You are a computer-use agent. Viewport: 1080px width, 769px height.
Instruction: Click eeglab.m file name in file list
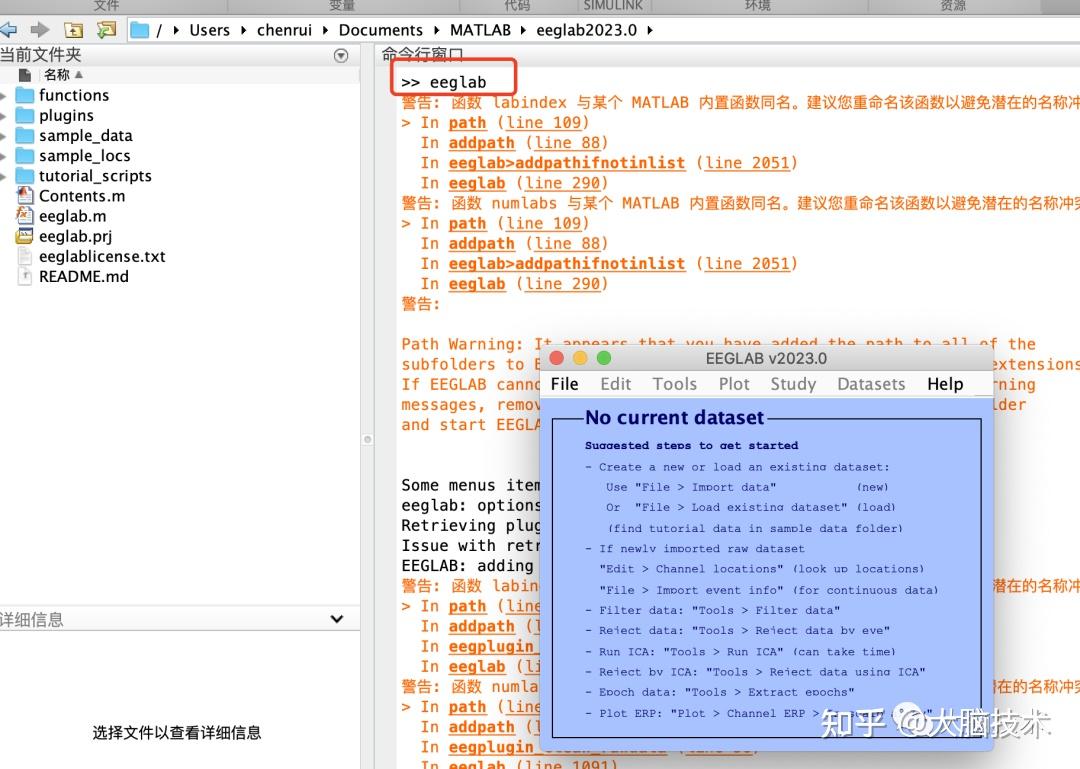pyautogui.click(x=72, y=216)
